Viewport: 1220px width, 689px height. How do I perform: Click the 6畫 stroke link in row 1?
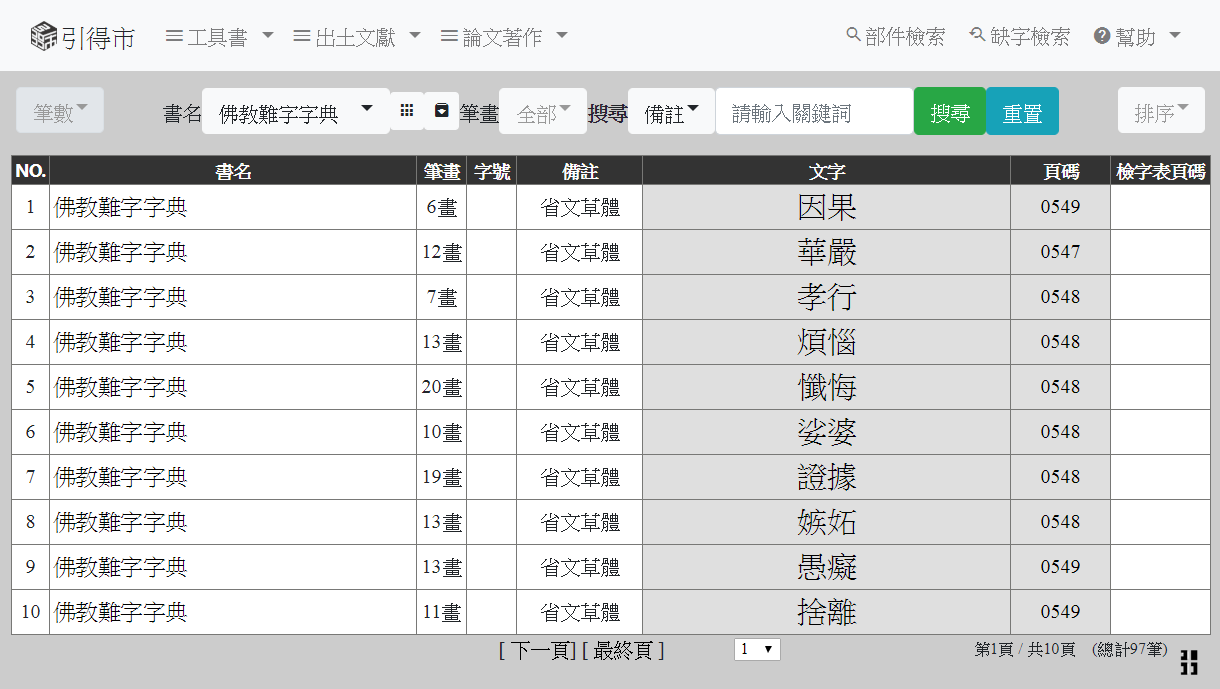tap(442, 207)
